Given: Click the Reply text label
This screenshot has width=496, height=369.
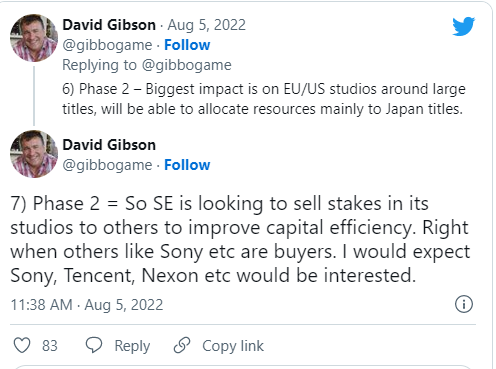Looking at the screenshot, I should click(132, 346).
